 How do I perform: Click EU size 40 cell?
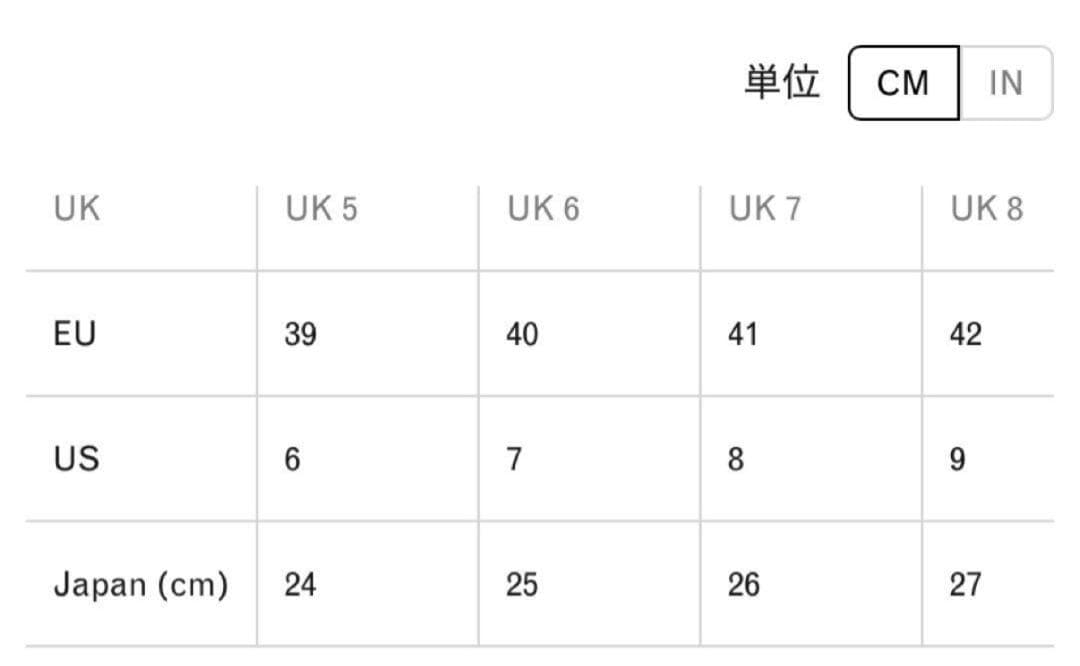[x=522, y=334]
